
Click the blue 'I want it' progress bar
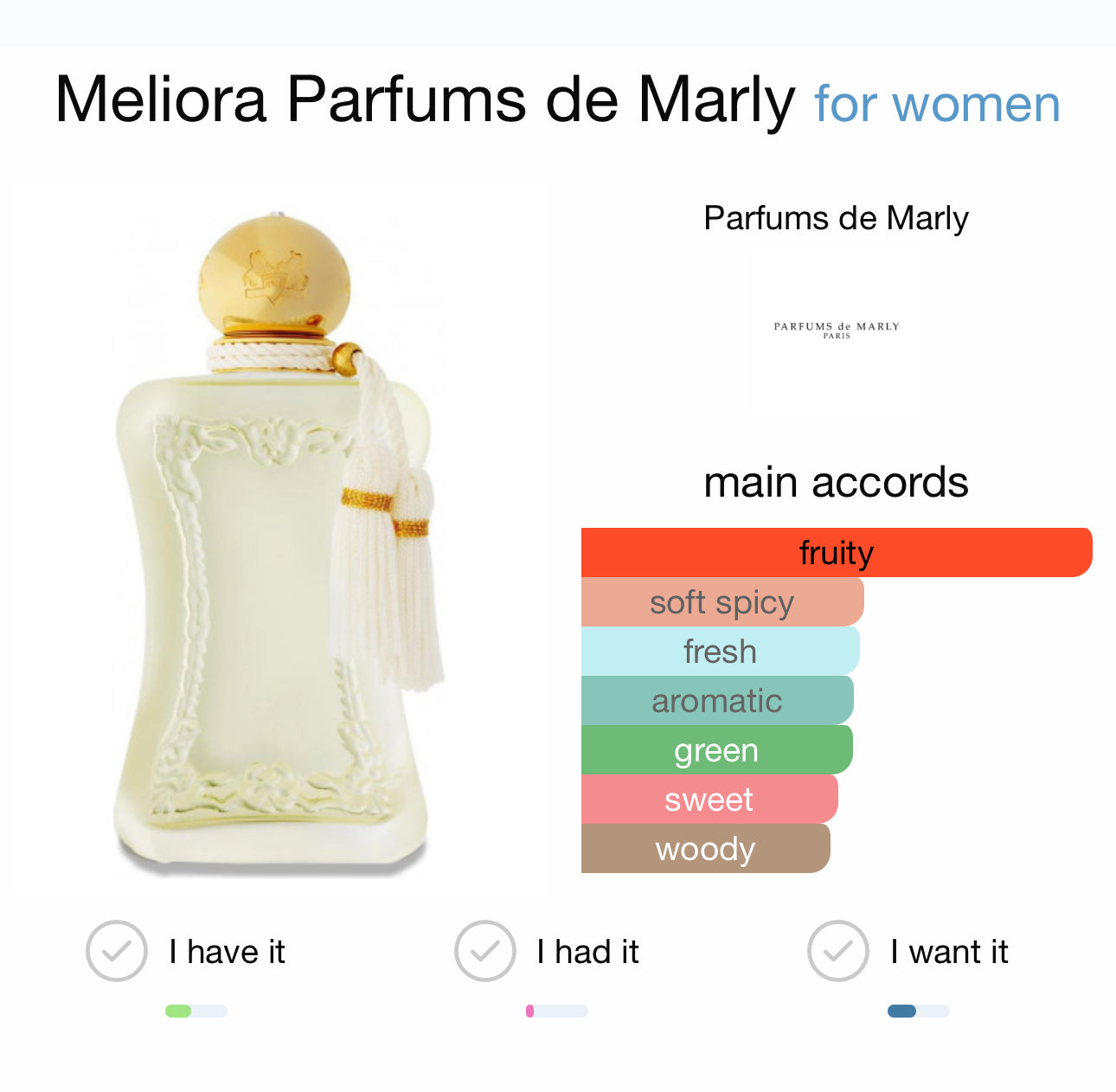click(919, 1011)
